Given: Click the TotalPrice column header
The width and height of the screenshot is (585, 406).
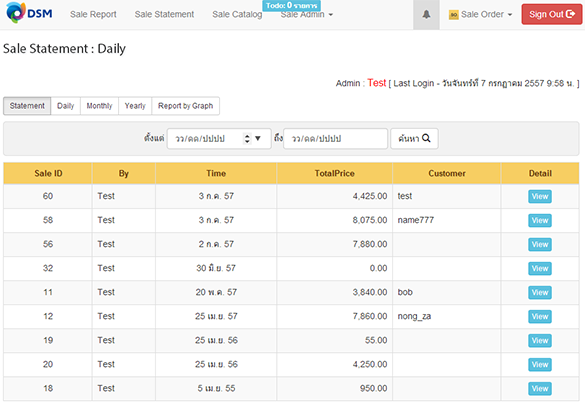Looking at the screenshot, I should click(335, 174).
